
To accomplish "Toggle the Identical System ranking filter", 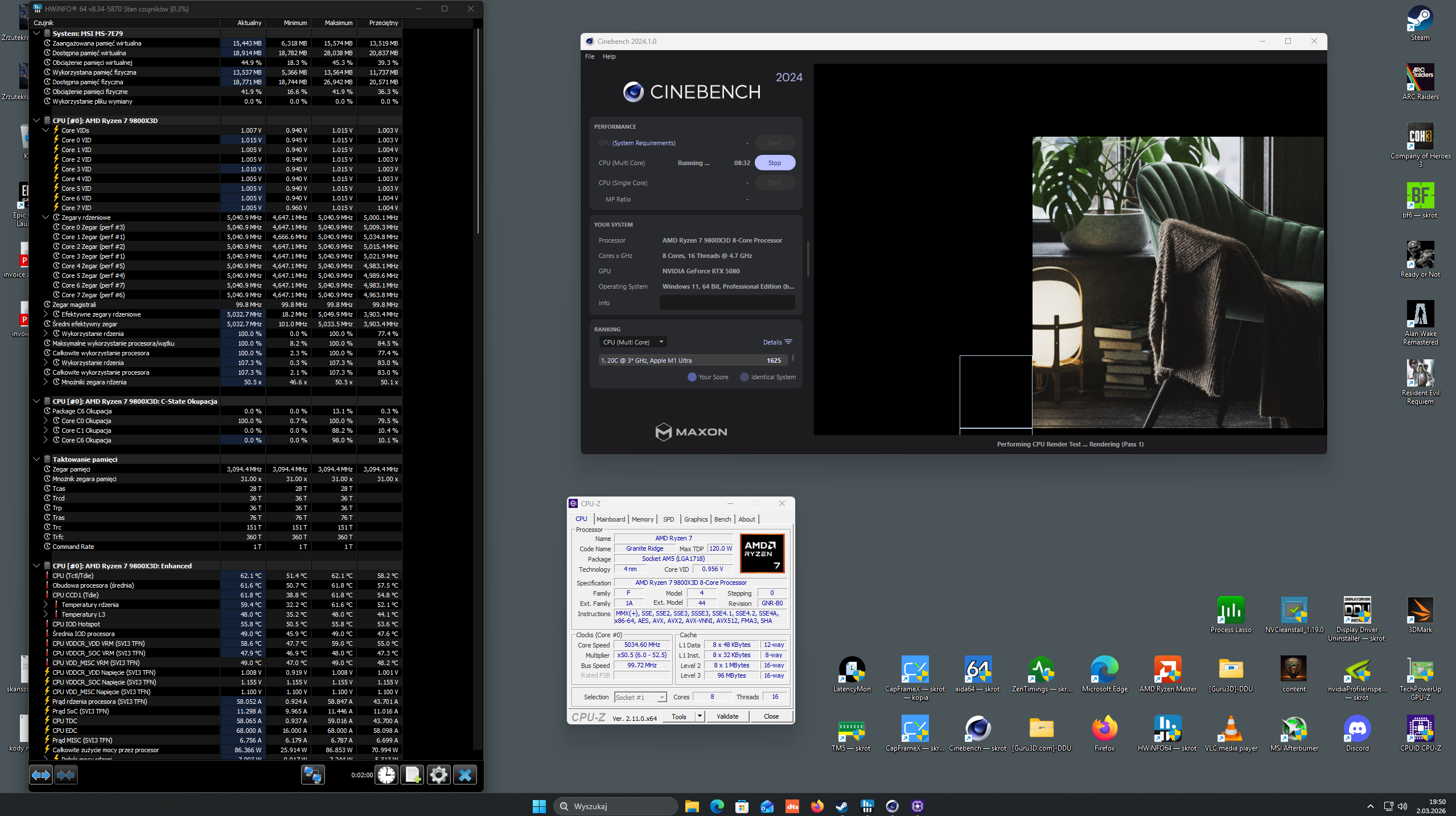I will click(745, 377).
